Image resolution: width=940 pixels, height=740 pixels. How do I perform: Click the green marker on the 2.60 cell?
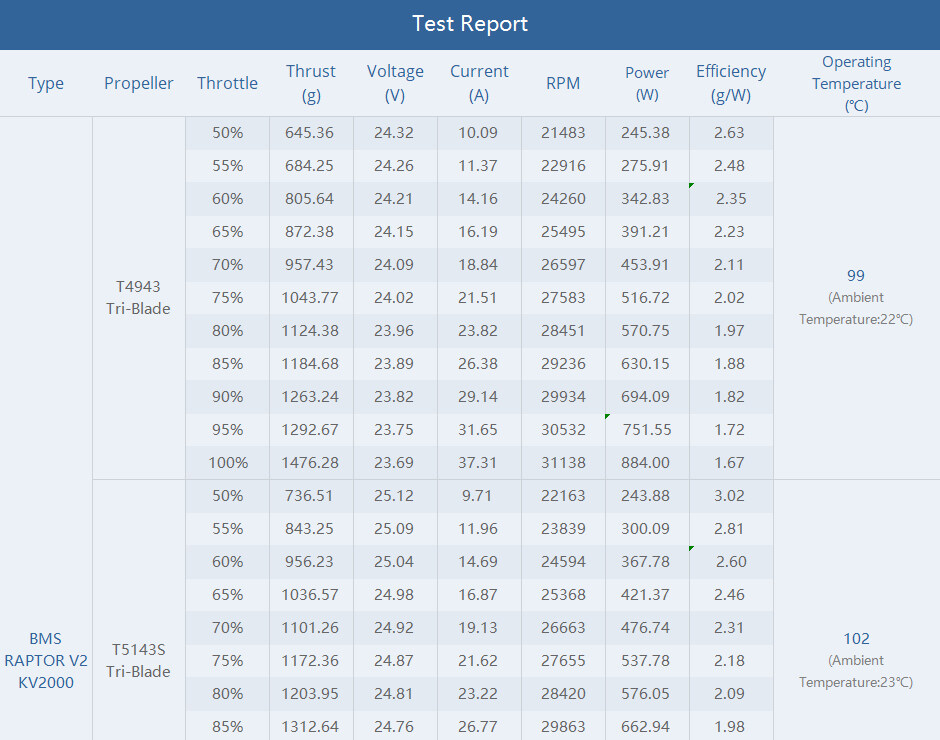tap(692, 548)
